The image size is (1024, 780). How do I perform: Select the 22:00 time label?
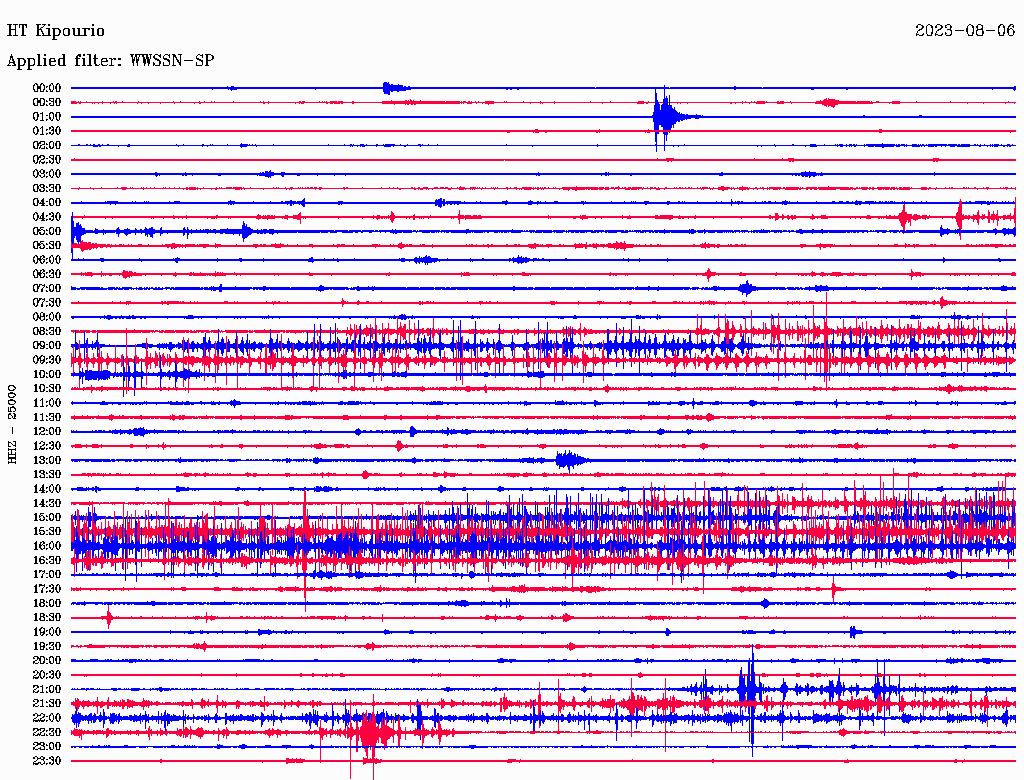click(x=47, y=719)
